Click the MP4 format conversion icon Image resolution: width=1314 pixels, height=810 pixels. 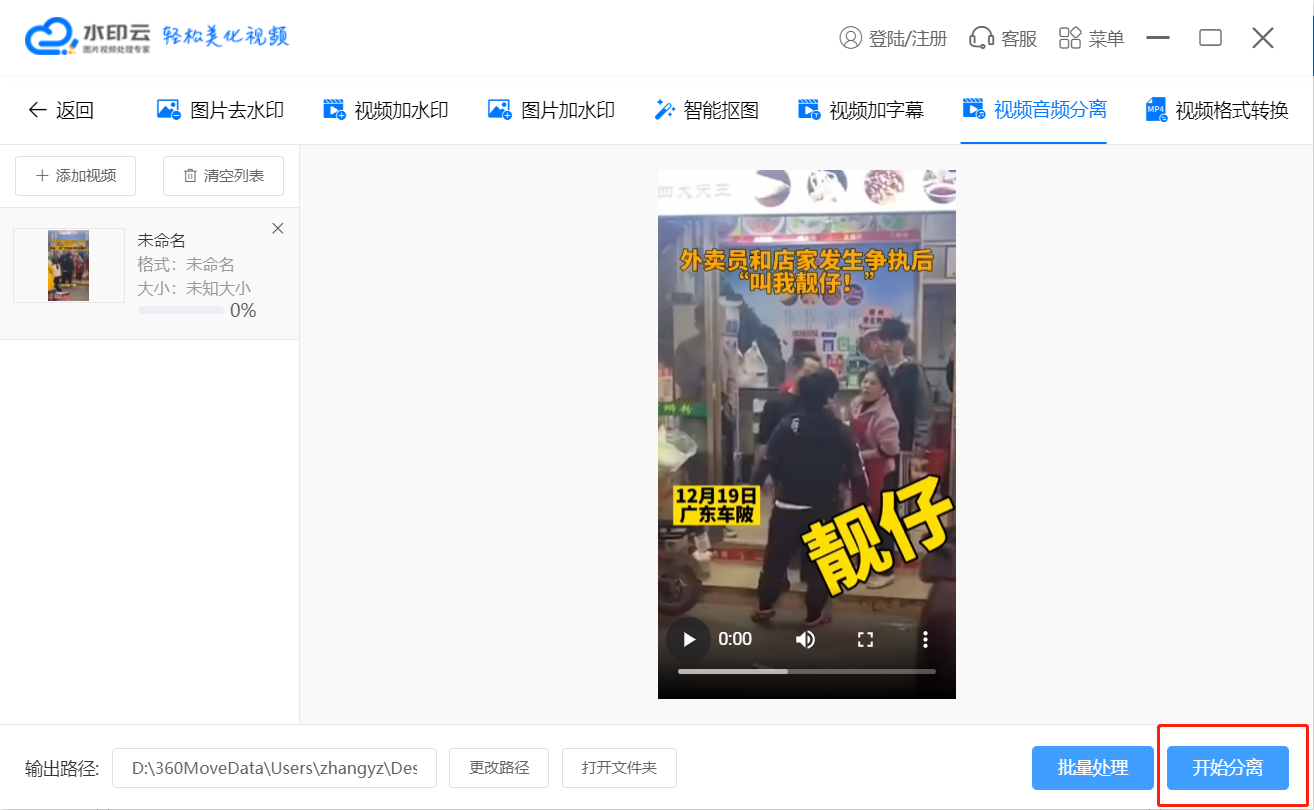coord(1157,111)
